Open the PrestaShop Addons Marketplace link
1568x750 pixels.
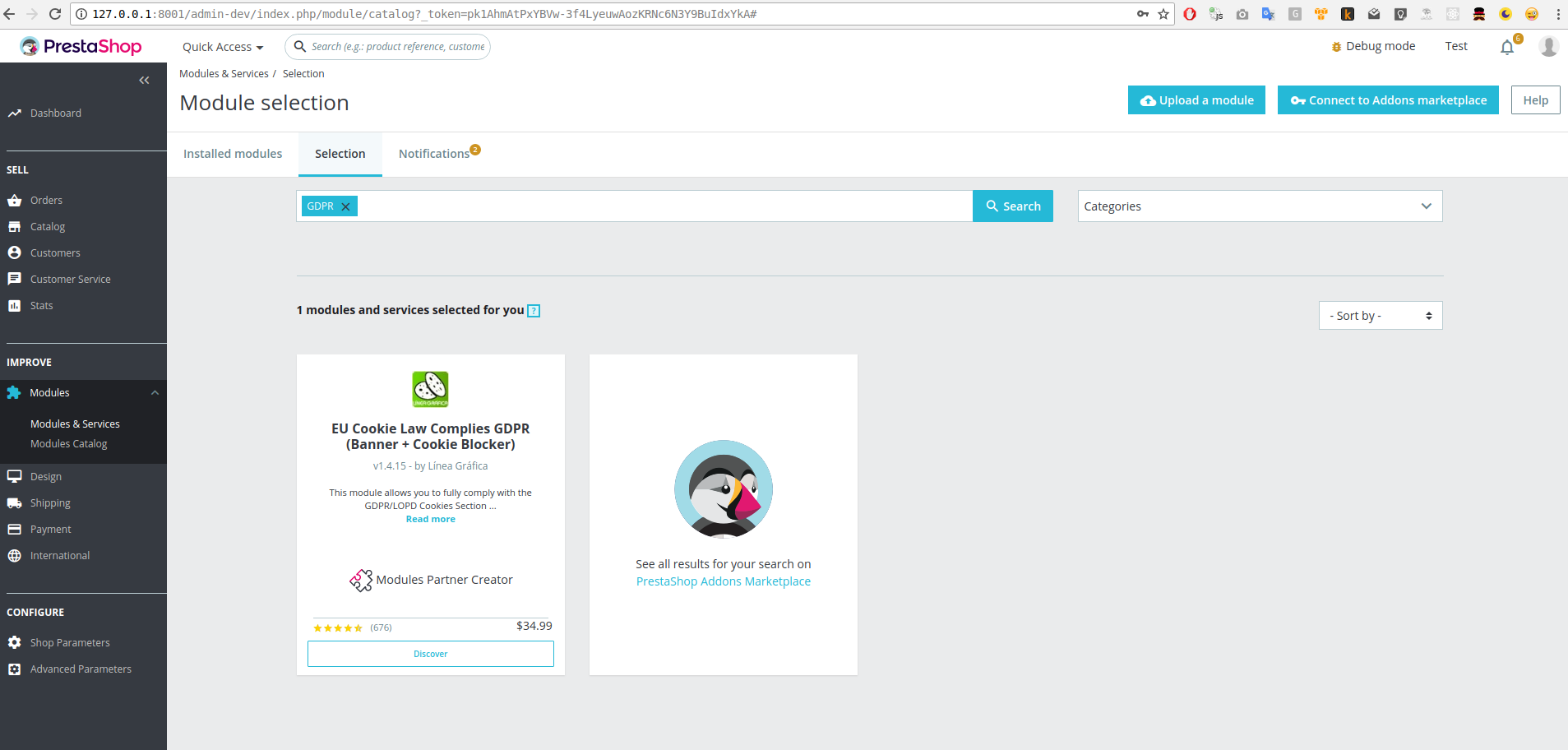pyautogui.click(x=724, y=581)
